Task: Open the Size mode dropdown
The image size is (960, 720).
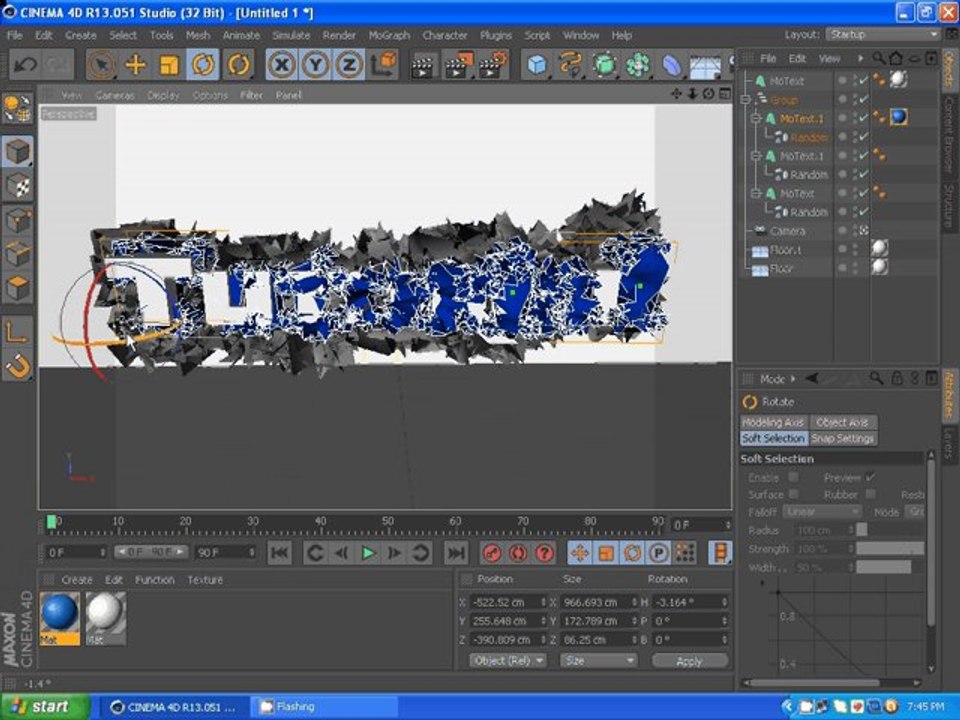Action: point(599,661)
